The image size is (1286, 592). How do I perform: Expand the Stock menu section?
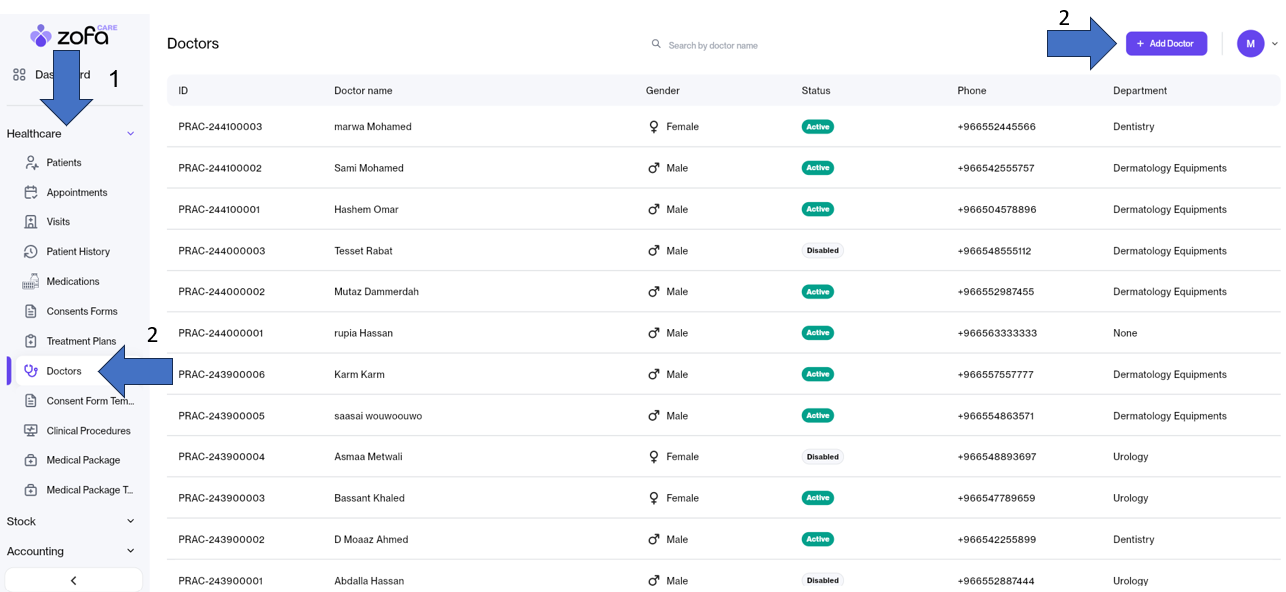pyautogui.click(x=130, y=521)
